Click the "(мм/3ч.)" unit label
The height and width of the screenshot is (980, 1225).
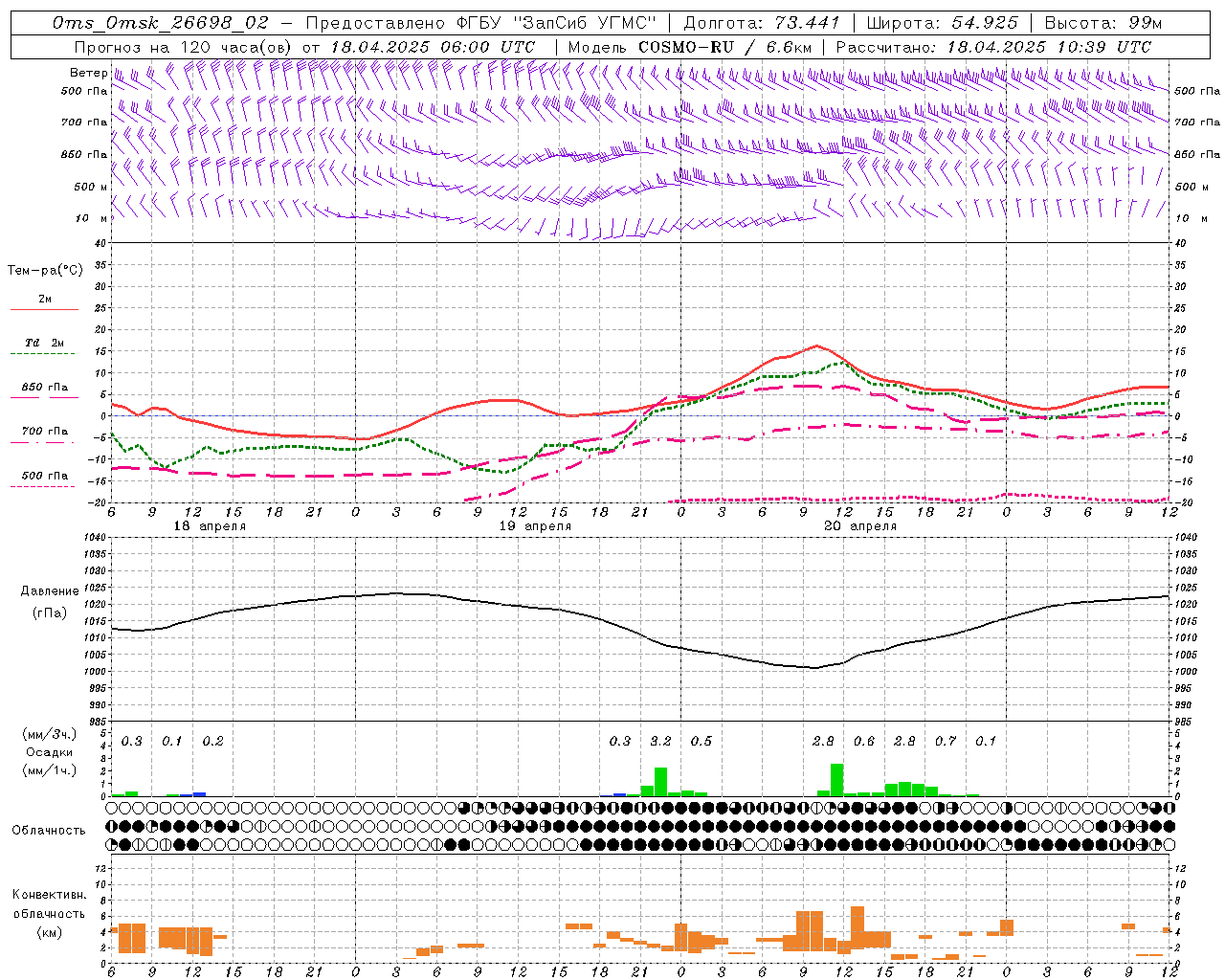[50, 734]
